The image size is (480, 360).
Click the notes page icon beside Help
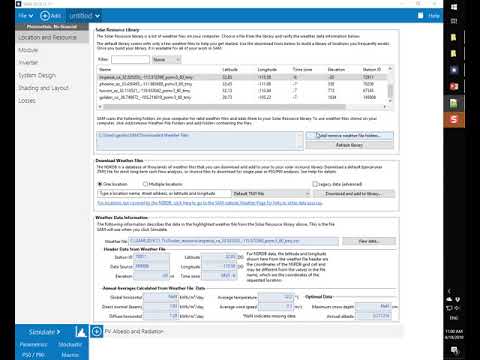(x=421, y=15)
